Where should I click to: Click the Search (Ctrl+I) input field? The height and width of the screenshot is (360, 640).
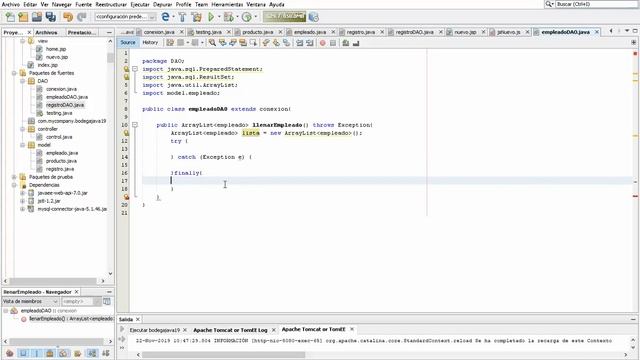597,4
